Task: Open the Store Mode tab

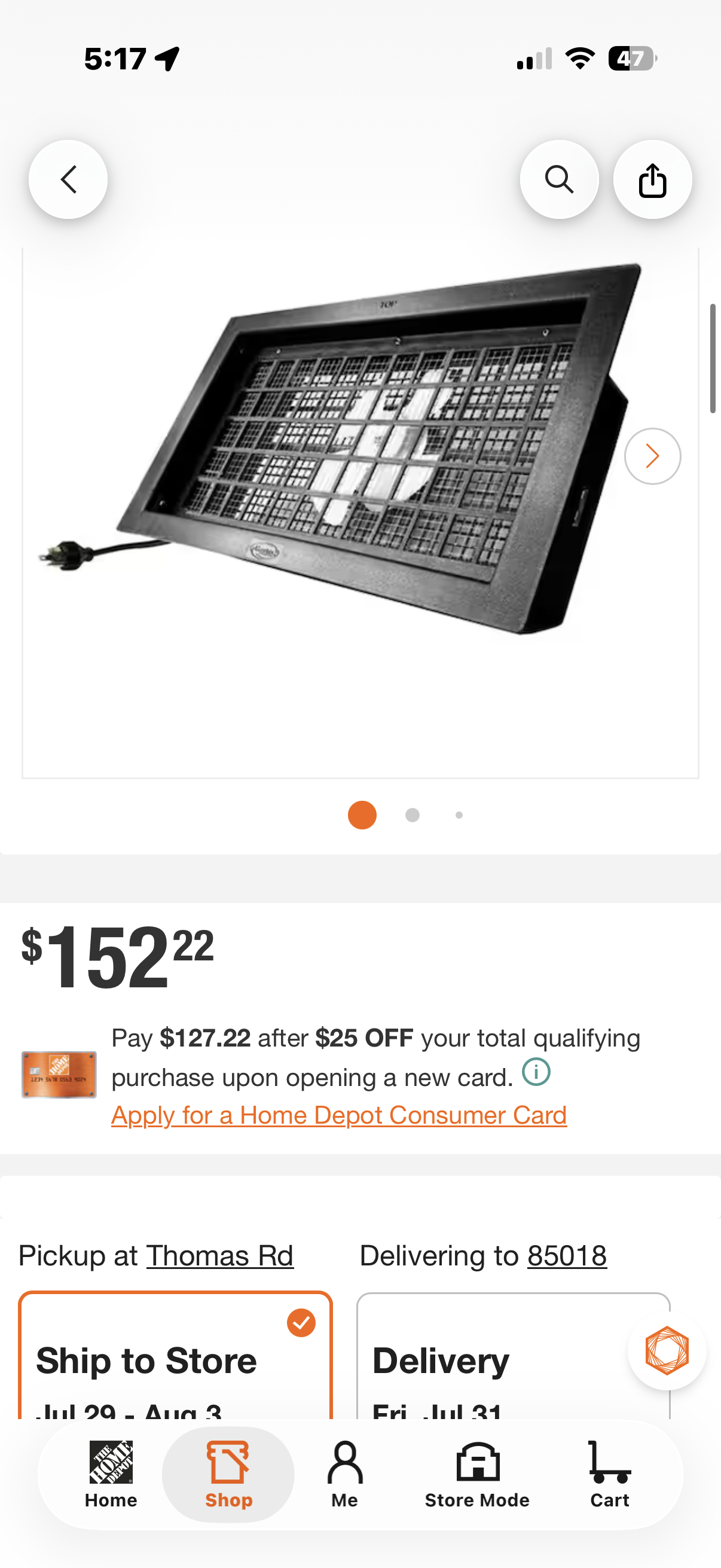Action: click(x=477, y=1474)
